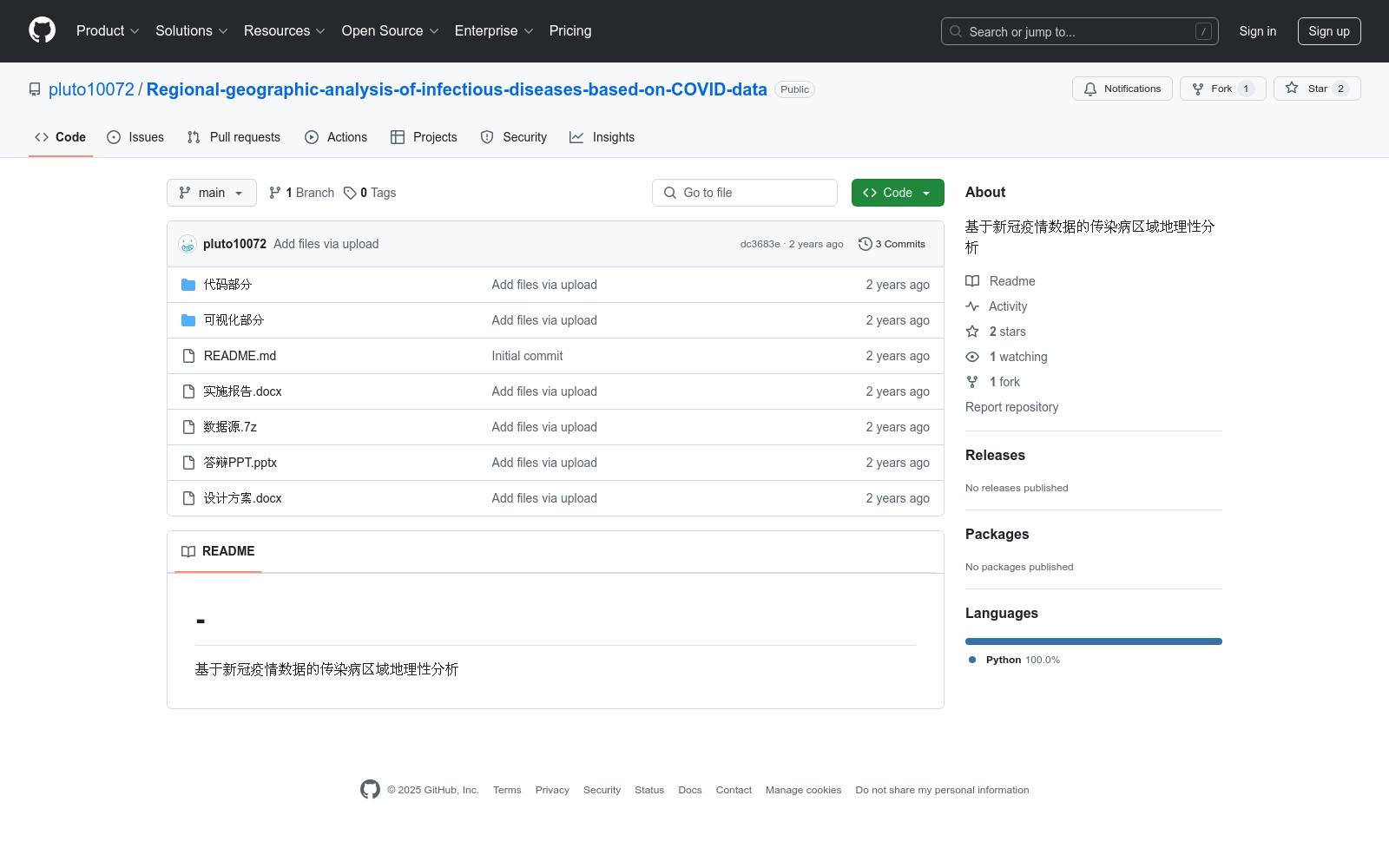Screen dimensions: 1389x868
Task: Open pluto10072 owner profile link
Action: point(91,89)
